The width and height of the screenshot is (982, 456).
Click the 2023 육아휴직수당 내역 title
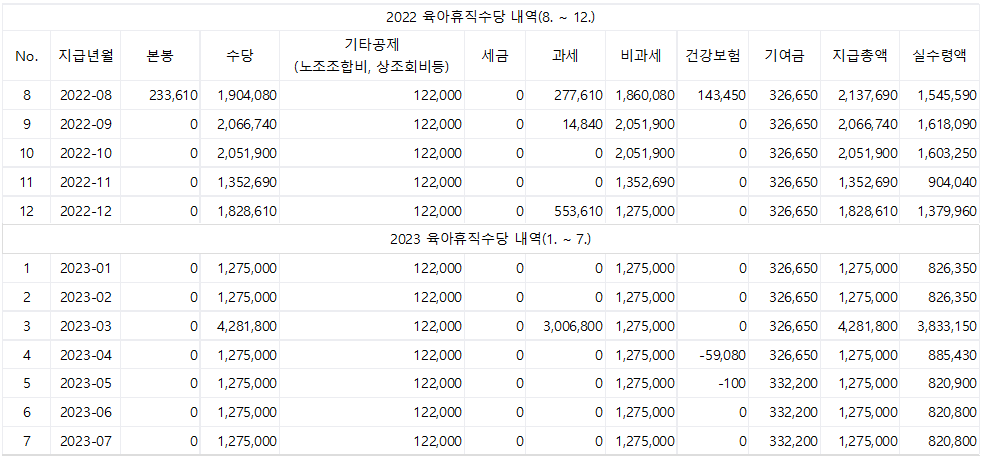pyautogui.click(x=490, y=238)
